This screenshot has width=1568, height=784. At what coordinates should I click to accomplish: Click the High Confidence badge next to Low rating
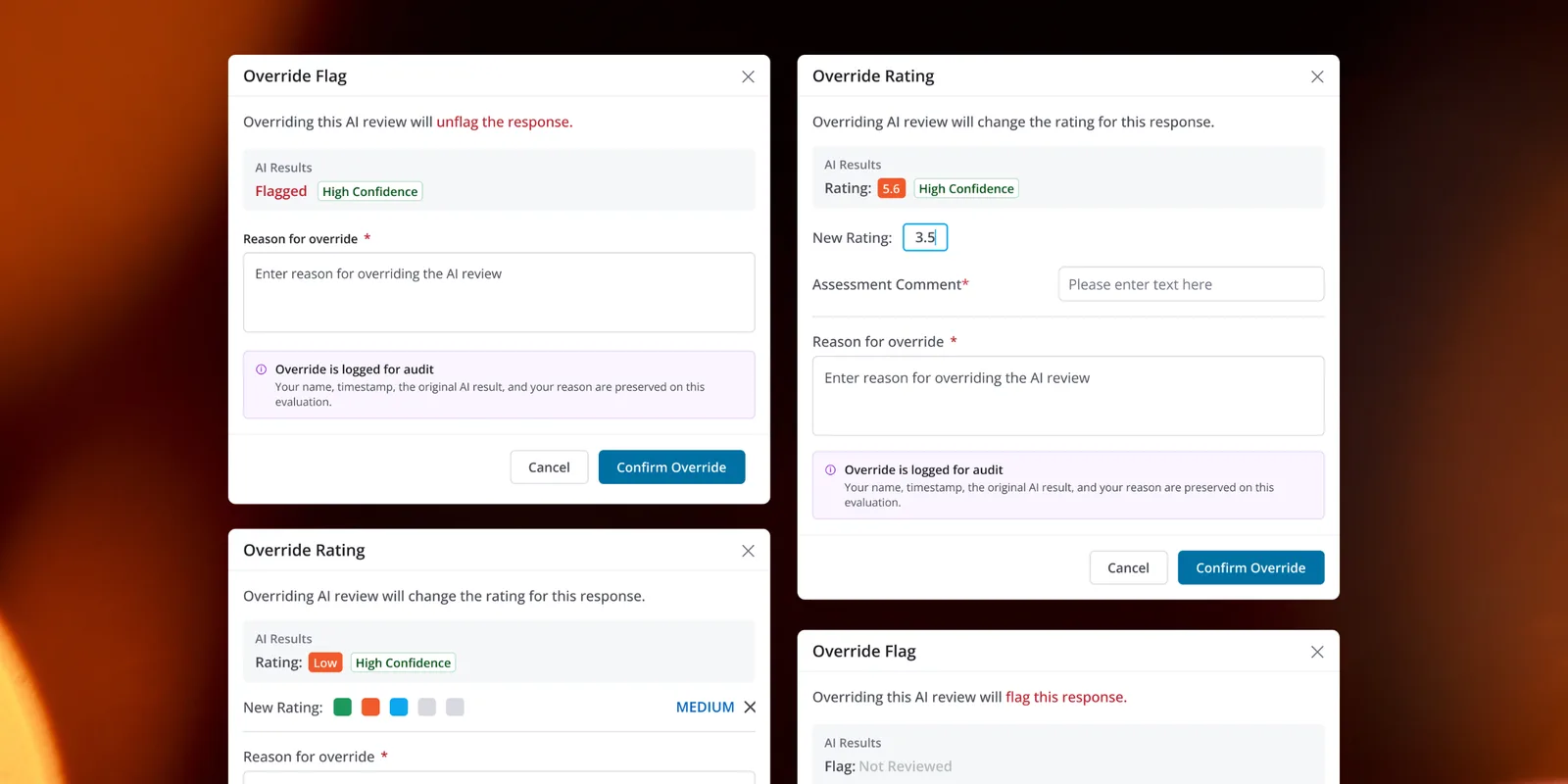pyautogui.click(x=403, y=662)
